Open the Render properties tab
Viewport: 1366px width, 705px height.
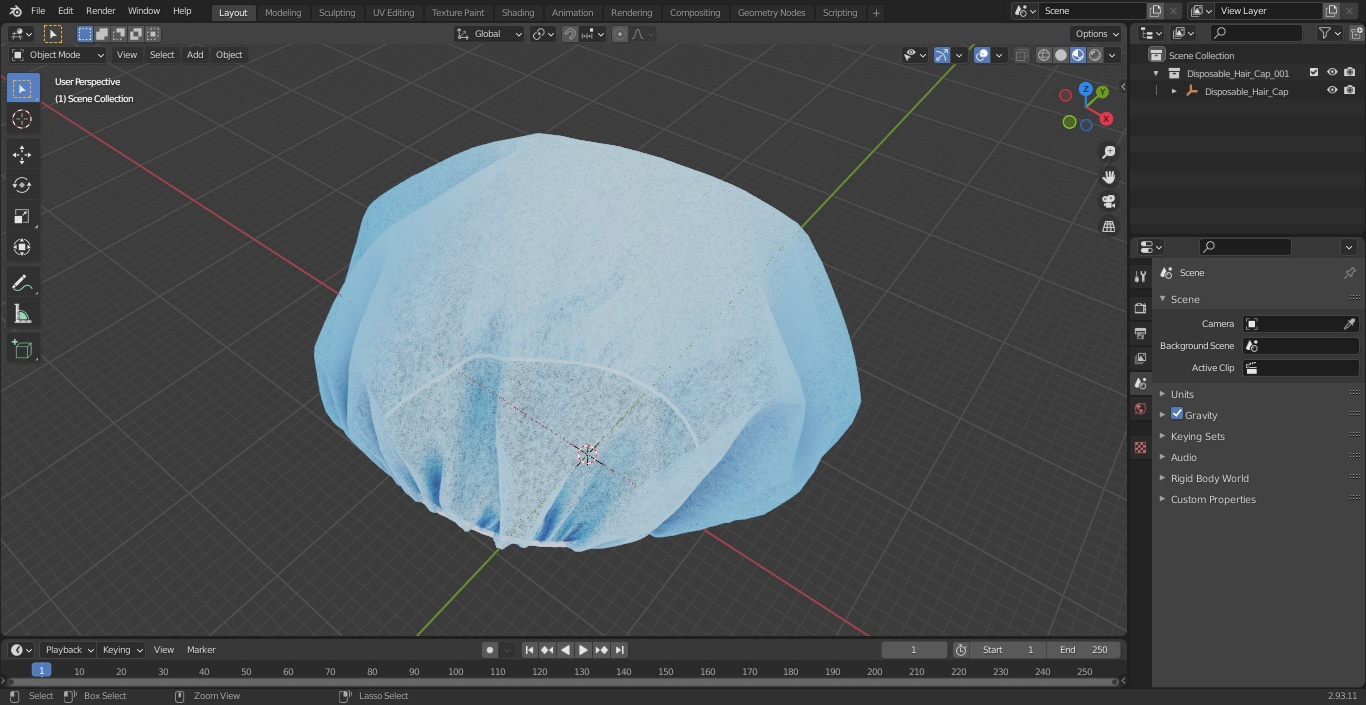coord(1140,308)
